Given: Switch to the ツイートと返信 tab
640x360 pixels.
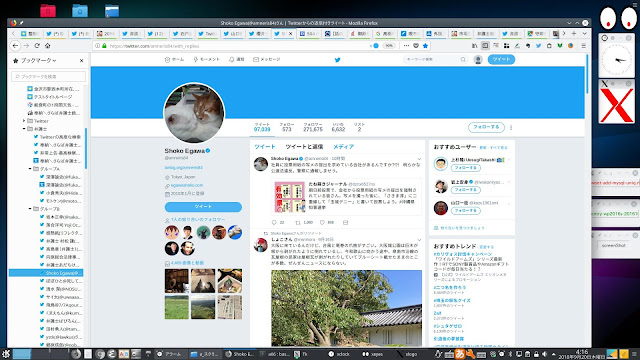Looking at the screenshot, I should click(x=304, y=147).
